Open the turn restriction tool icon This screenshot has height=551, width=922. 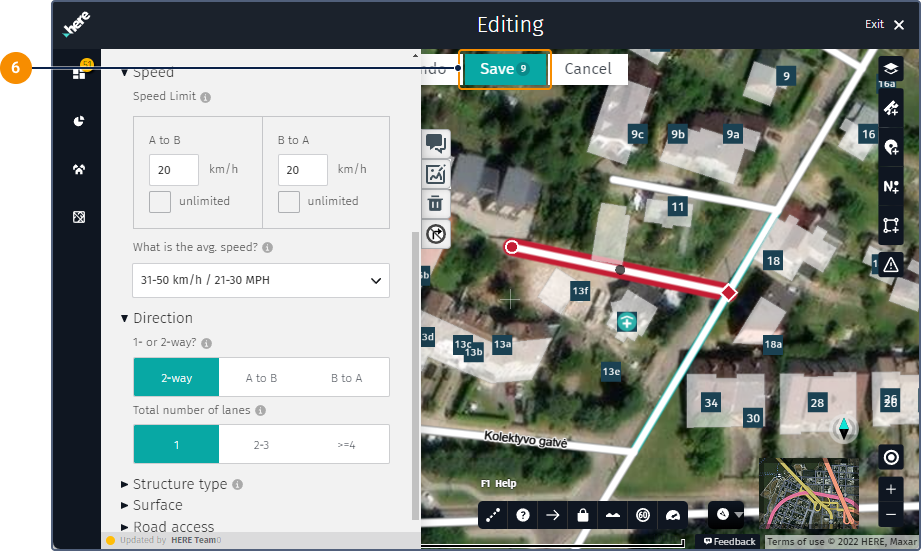click(436, 234)
